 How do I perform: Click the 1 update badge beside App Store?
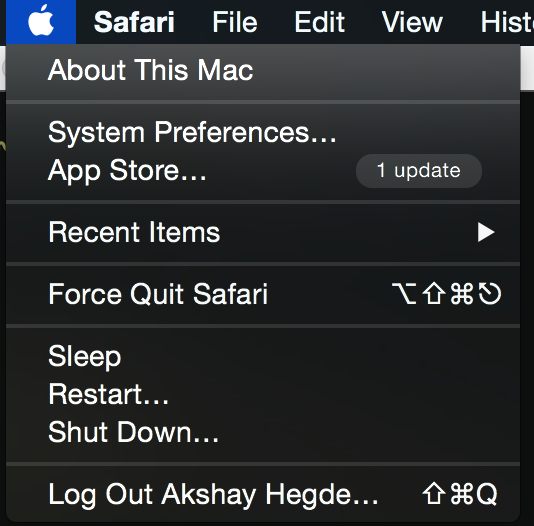(419, 171)
